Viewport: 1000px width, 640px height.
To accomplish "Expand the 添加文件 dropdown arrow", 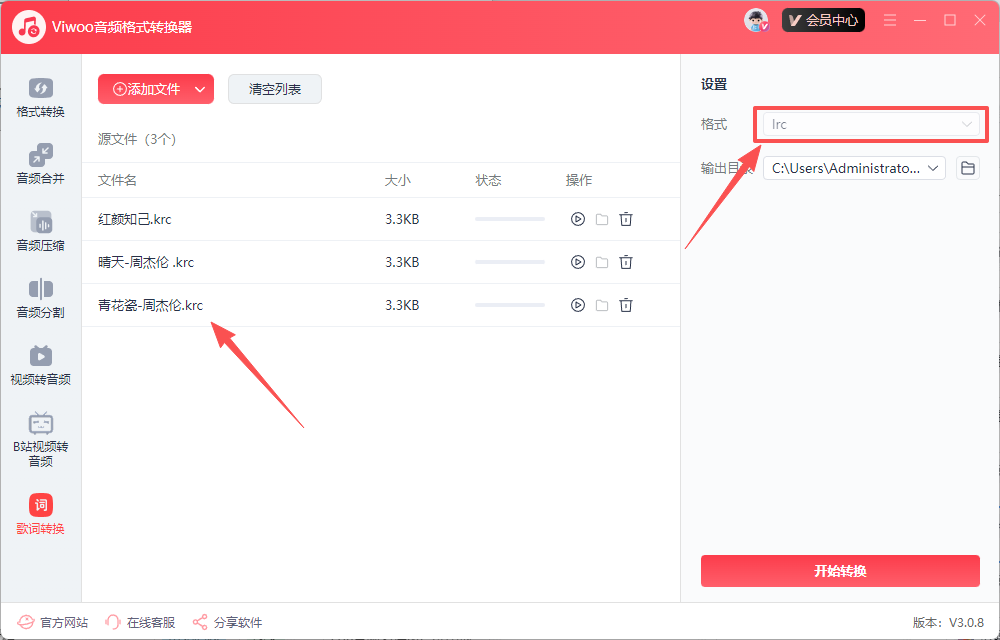I will click(x=200, y=89).
